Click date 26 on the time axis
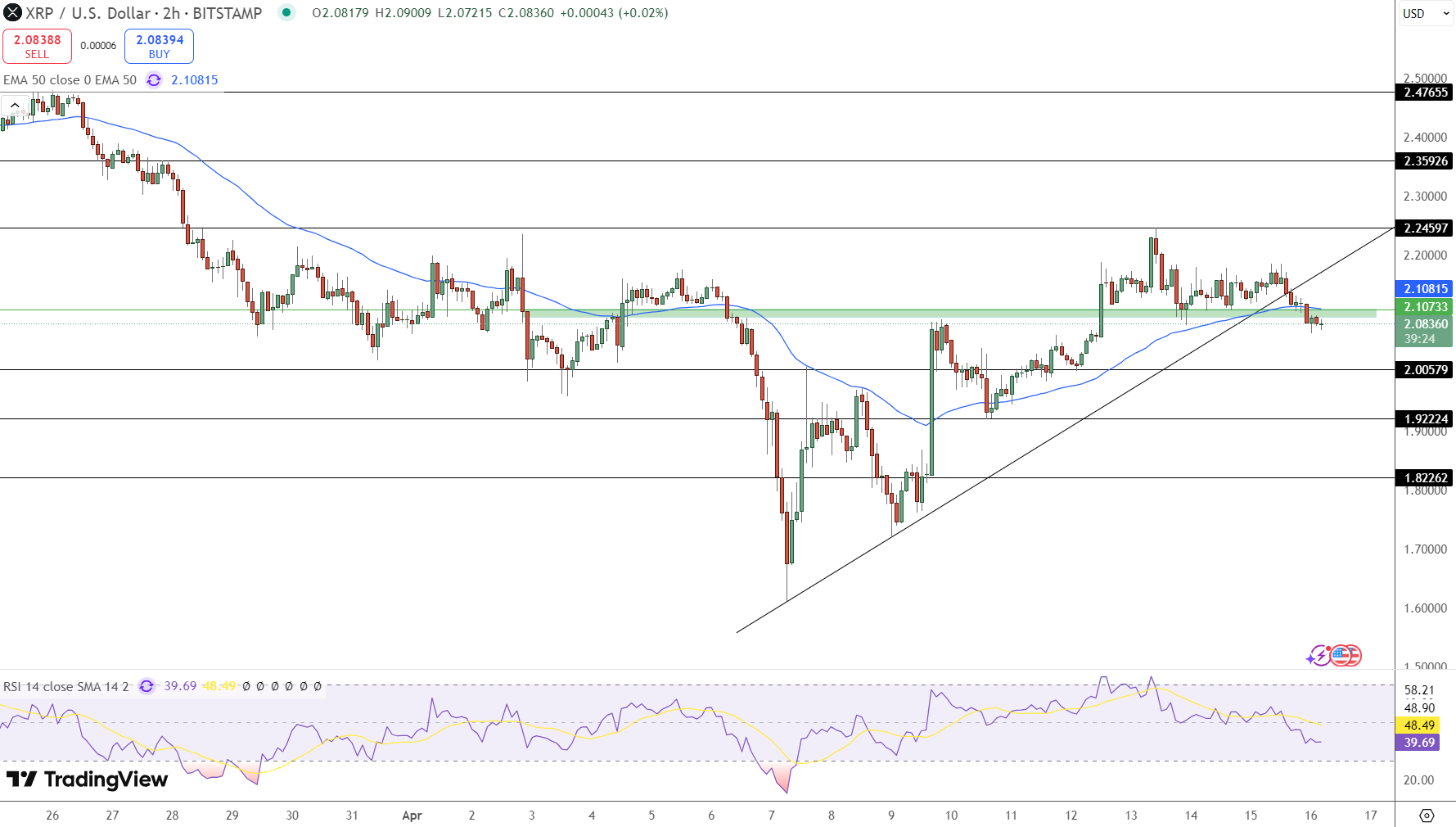This screenshot has height=827, width=1456. tap(52, 816)
